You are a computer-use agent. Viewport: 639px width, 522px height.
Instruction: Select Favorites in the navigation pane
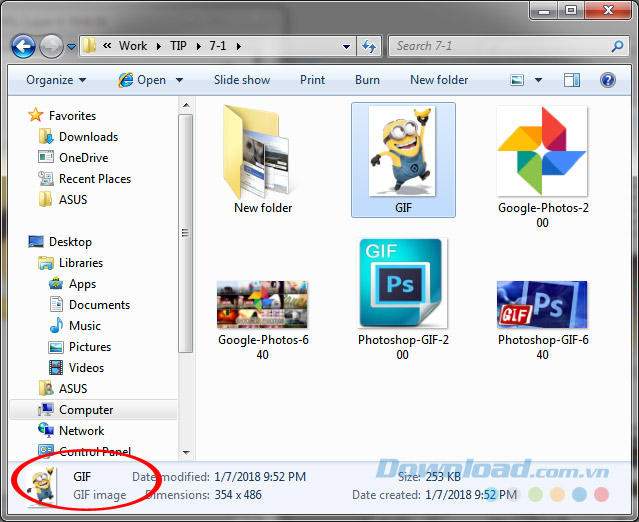[x=73, y=116]
